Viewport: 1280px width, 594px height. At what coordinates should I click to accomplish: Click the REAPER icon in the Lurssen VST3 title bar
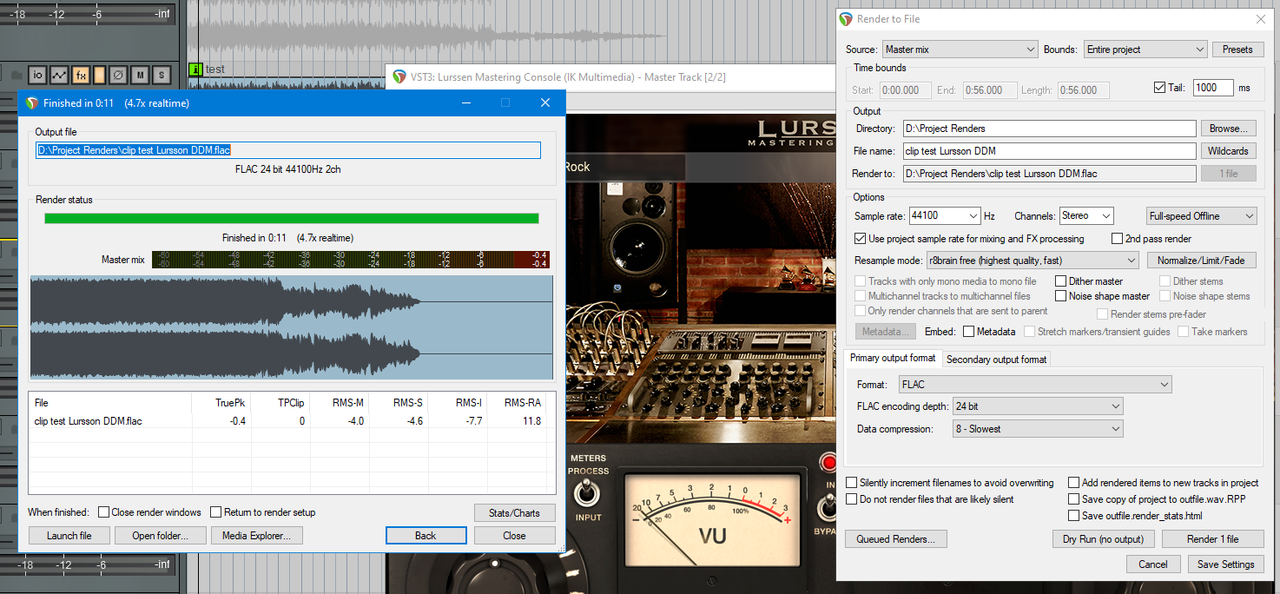pos(400,77)
